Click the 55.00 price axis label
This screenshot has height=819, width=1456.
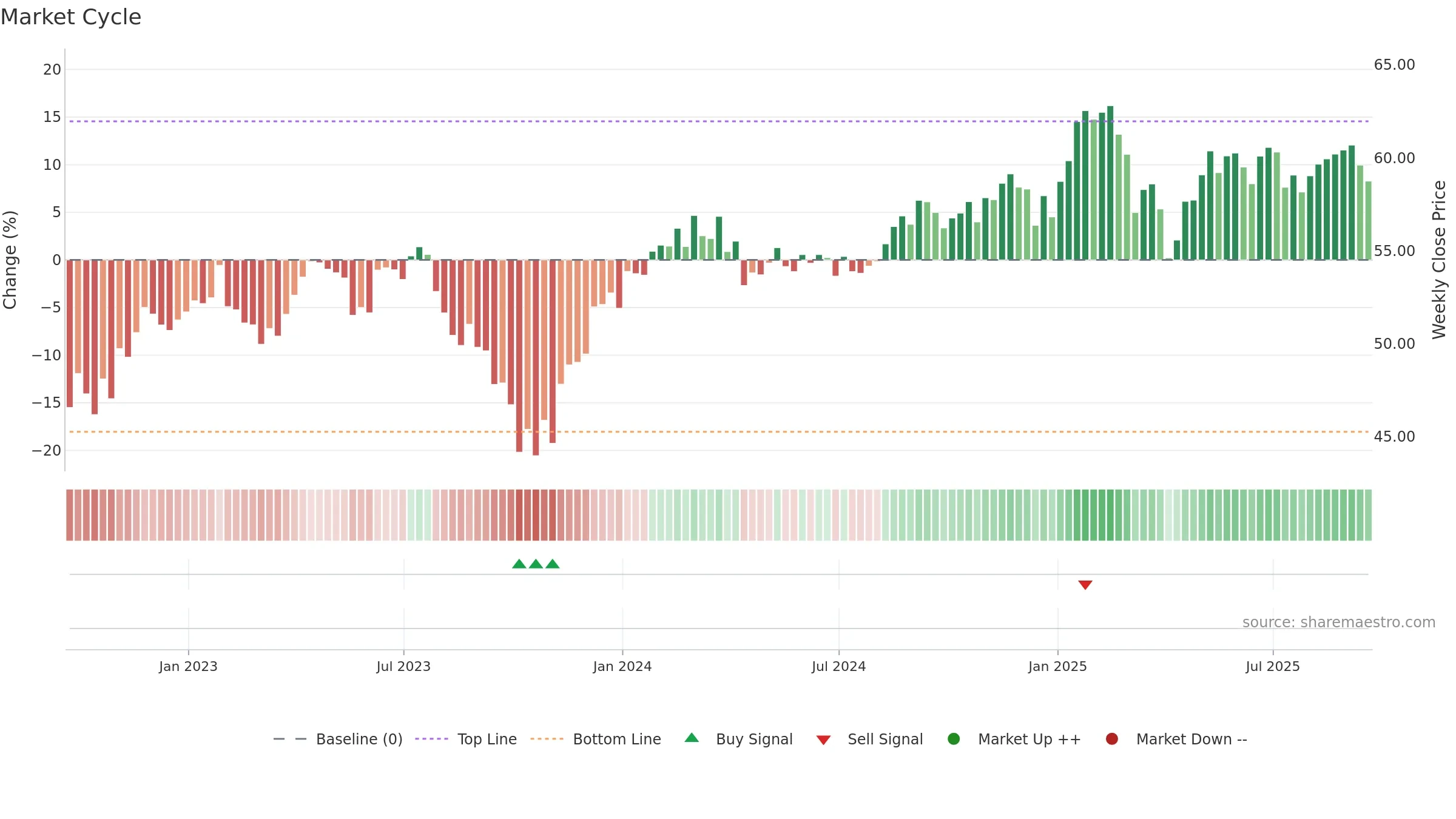click(x=1394, y=251)
